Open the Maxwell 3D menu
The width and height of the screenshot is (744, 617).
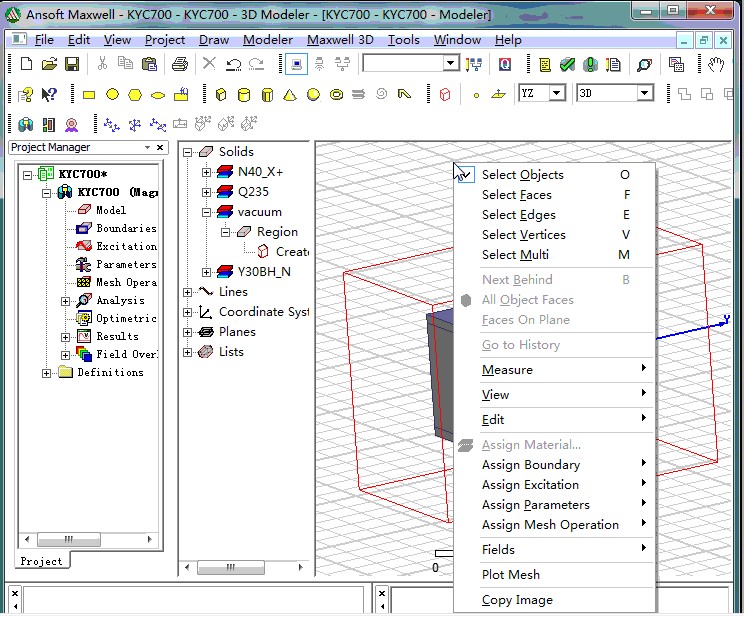pyautogui.click(x=340, y=40)
